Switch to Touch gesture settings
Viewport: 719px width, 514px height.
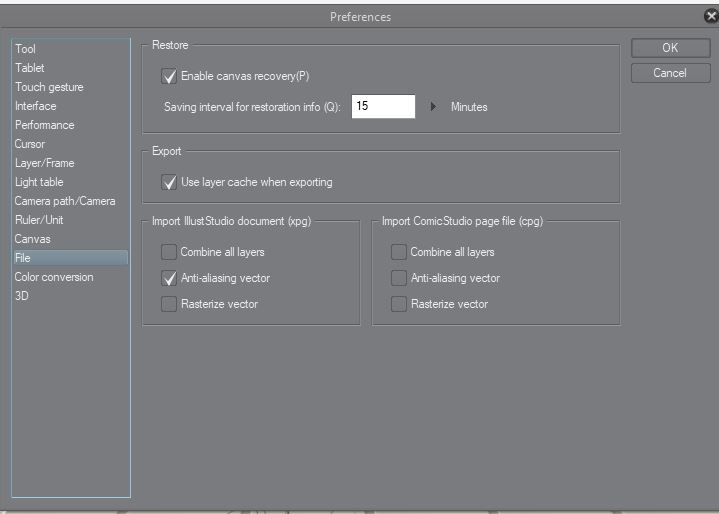tap(49, 87)
